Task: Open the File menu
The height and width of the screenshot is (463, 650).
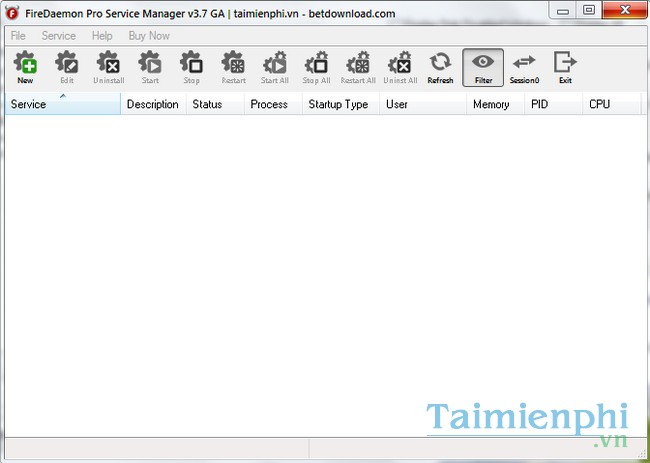Action: (18, 36)
